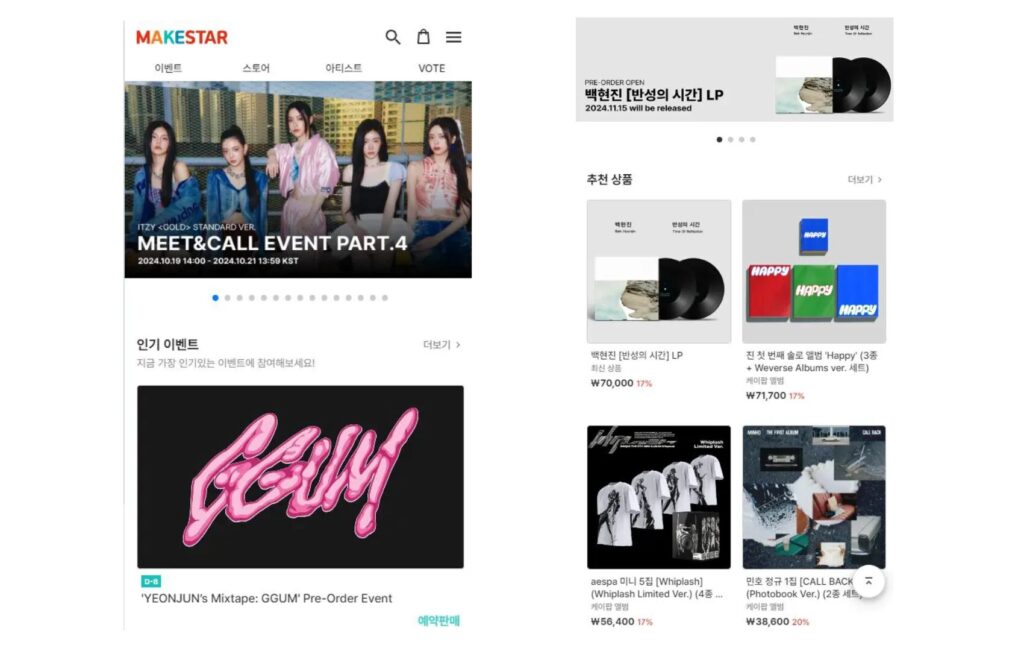Open 백현진 [반성의 시간] LP product title
Image resolution: width=1024 pixels, height=651 pixels.
pos(637,355)
